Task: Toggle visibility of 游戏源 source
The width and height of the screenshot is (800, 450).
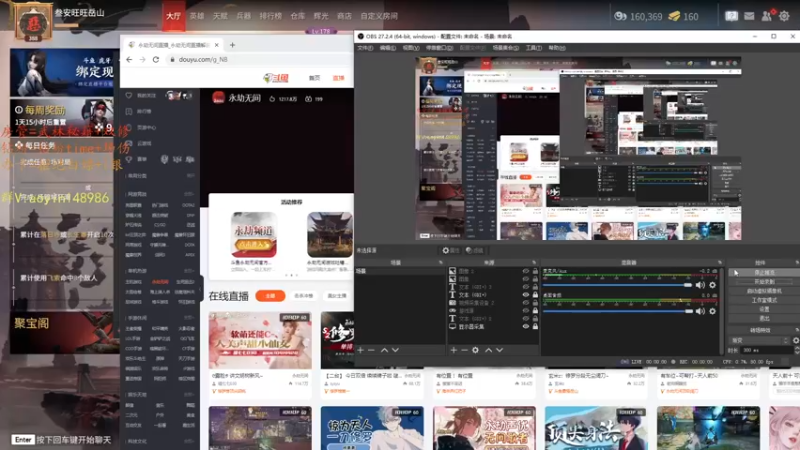Action: [x=526, y=311]
